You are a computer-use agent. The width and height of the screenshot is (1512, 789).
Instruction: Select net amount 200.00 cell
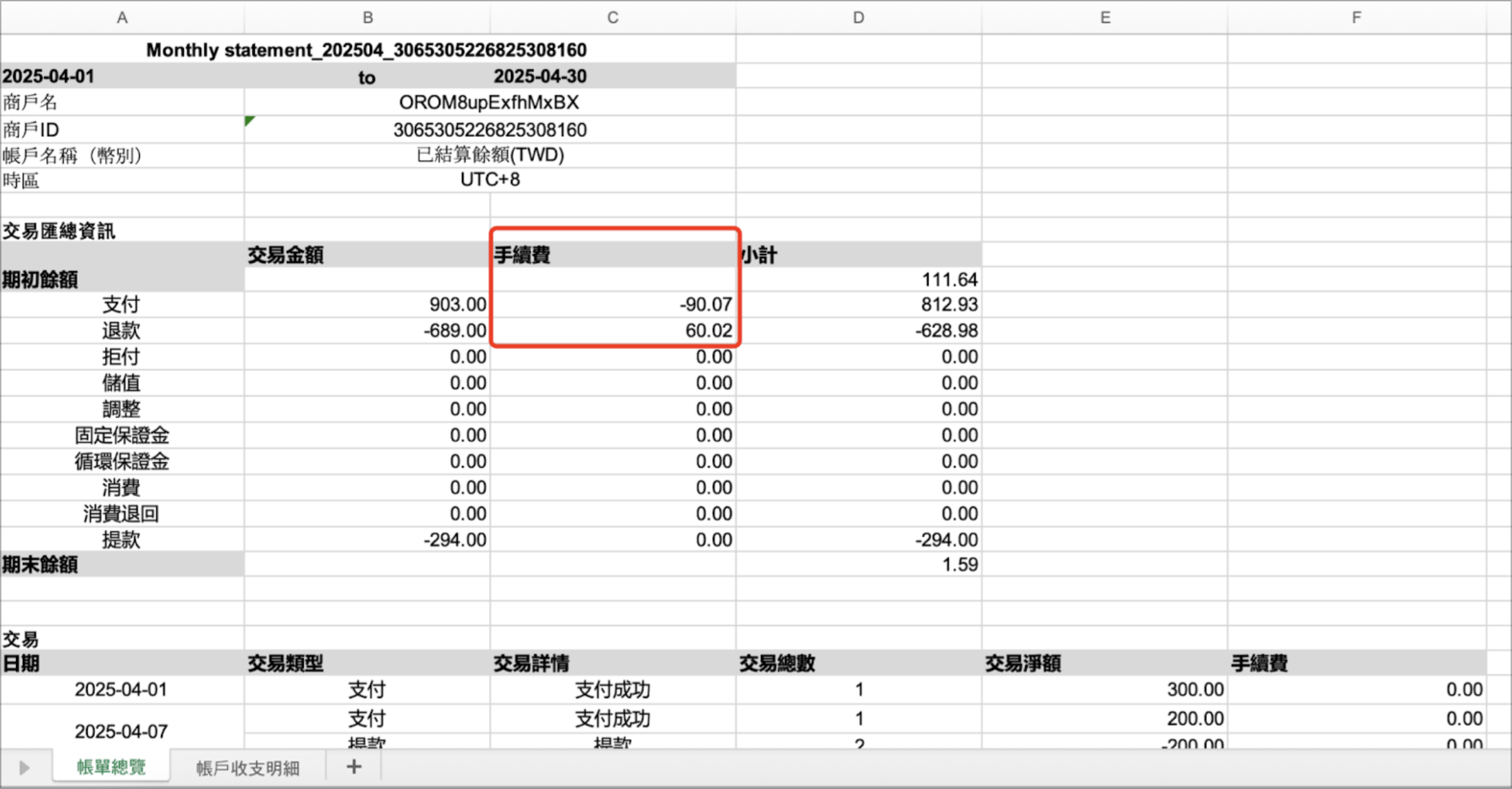(1105, 719)
